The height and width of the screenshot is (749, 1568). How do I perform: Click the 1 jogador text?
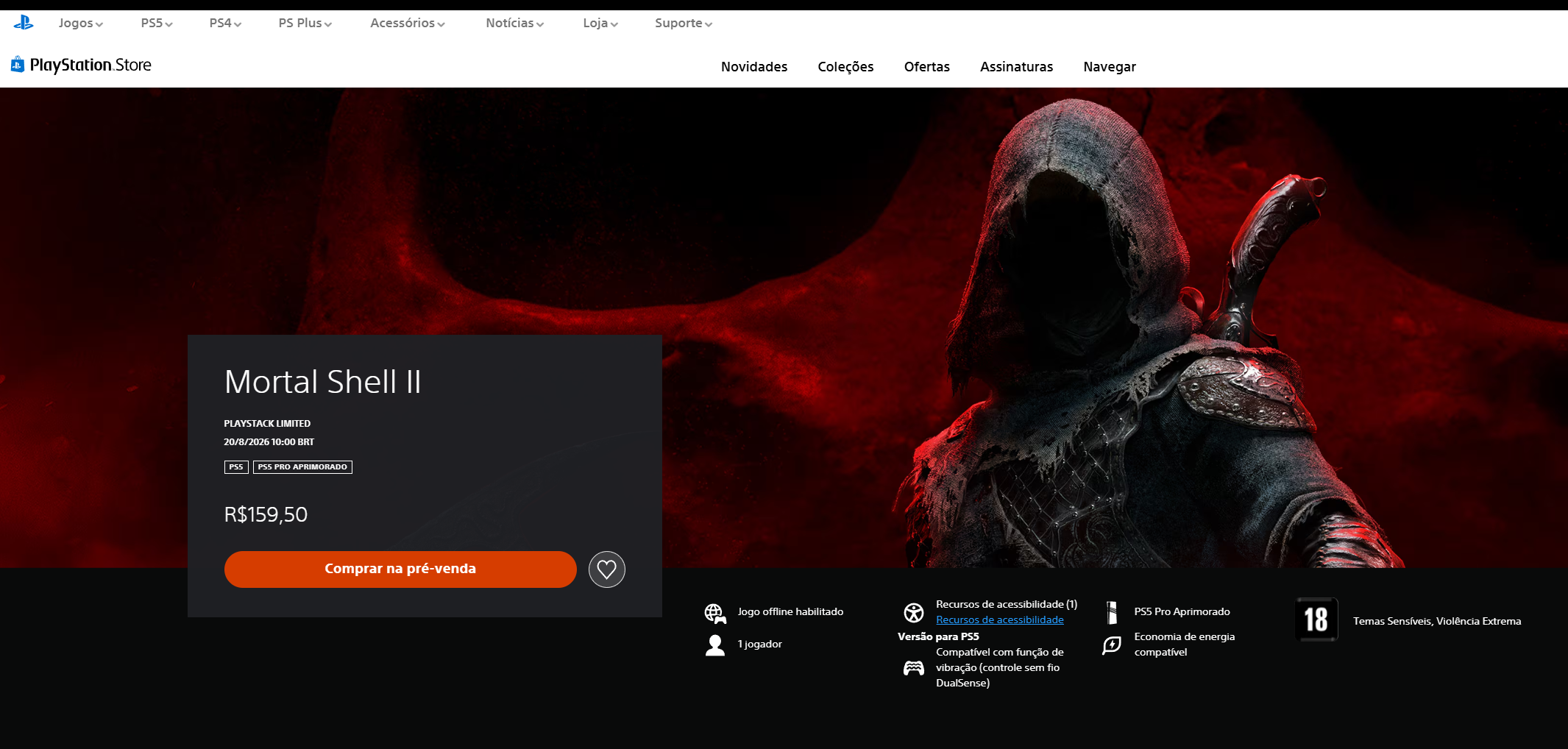(760, 645)
